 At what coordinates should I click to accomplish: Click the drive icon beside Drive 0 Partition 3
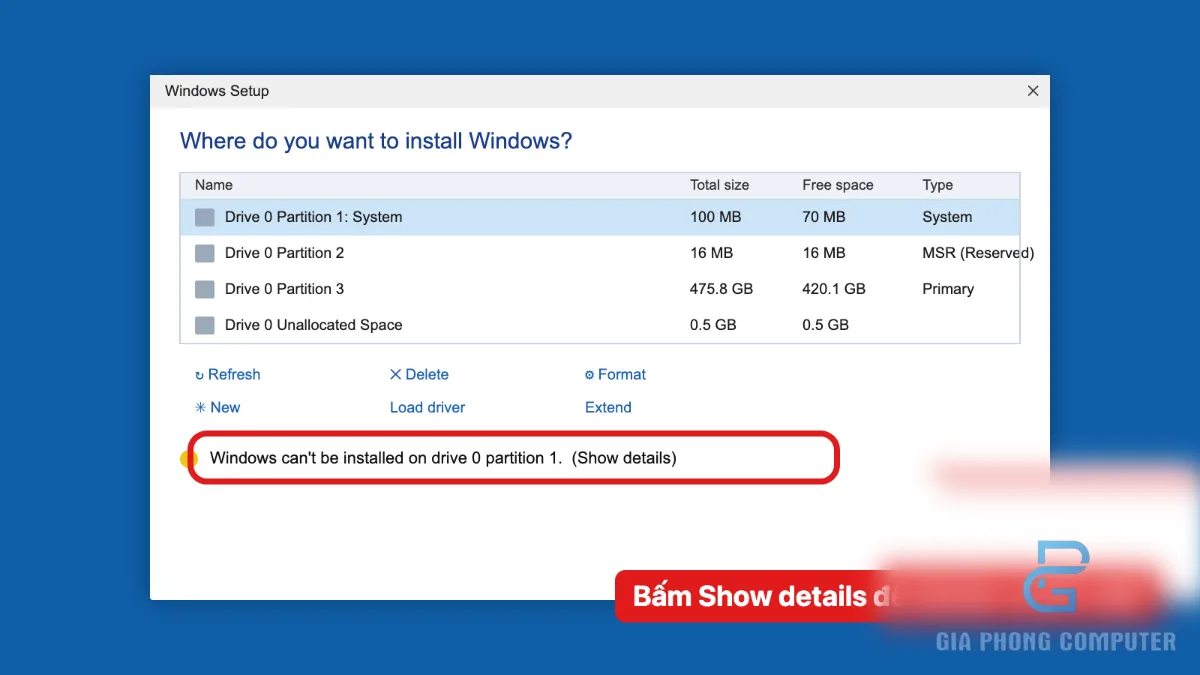coord(205,289)
